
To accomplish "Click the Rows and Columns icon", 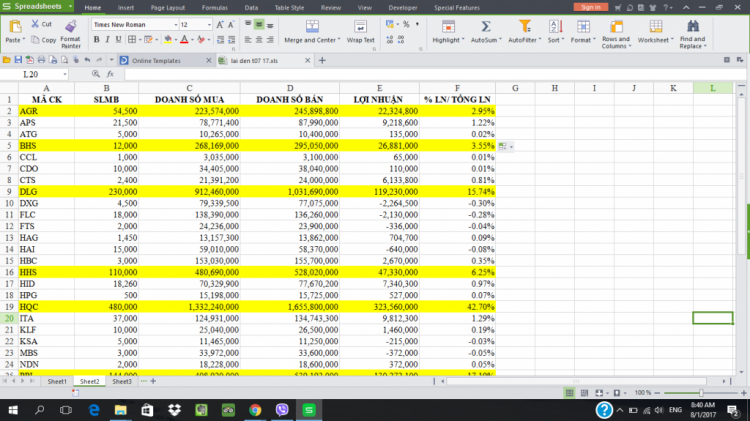I will point(616,26).
